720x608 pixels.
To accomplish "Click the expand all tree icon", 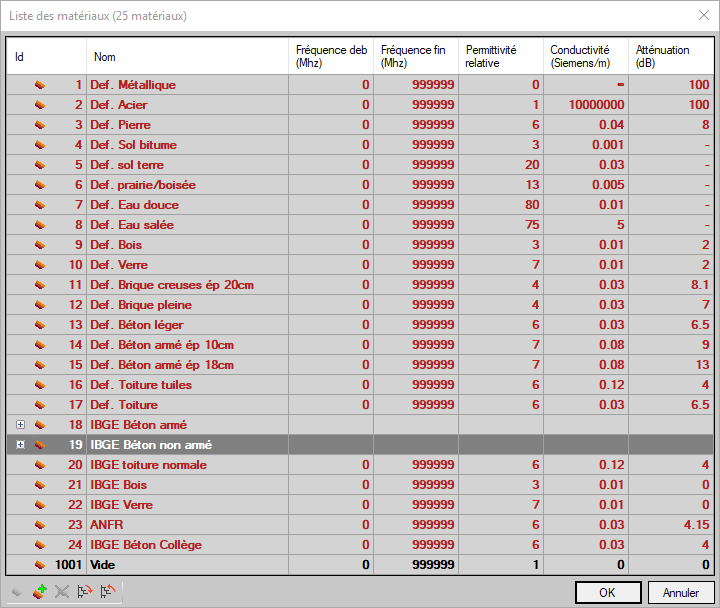I will (x=84, y=591).
